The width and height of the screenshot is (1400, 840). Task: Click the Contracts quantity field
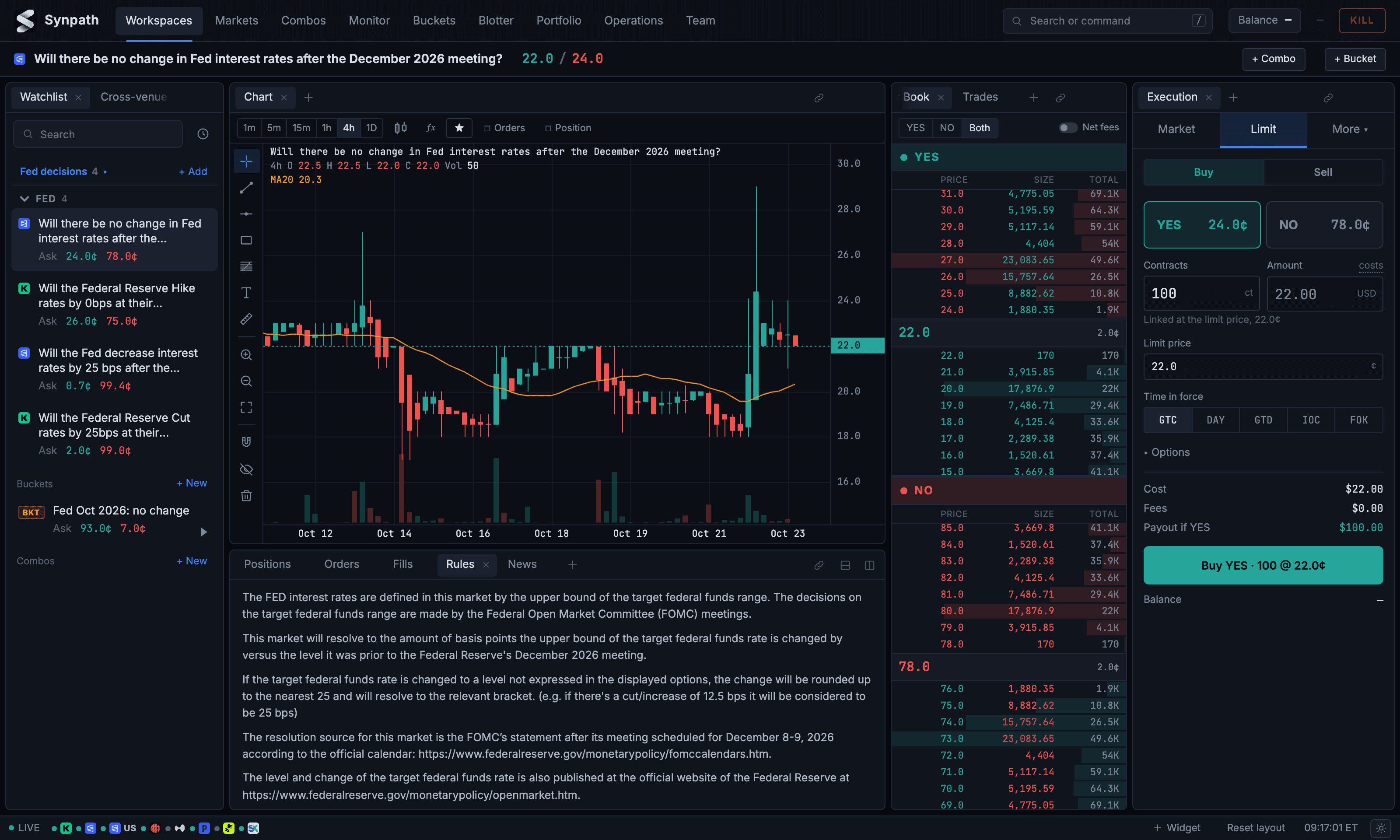point(1201,293)
